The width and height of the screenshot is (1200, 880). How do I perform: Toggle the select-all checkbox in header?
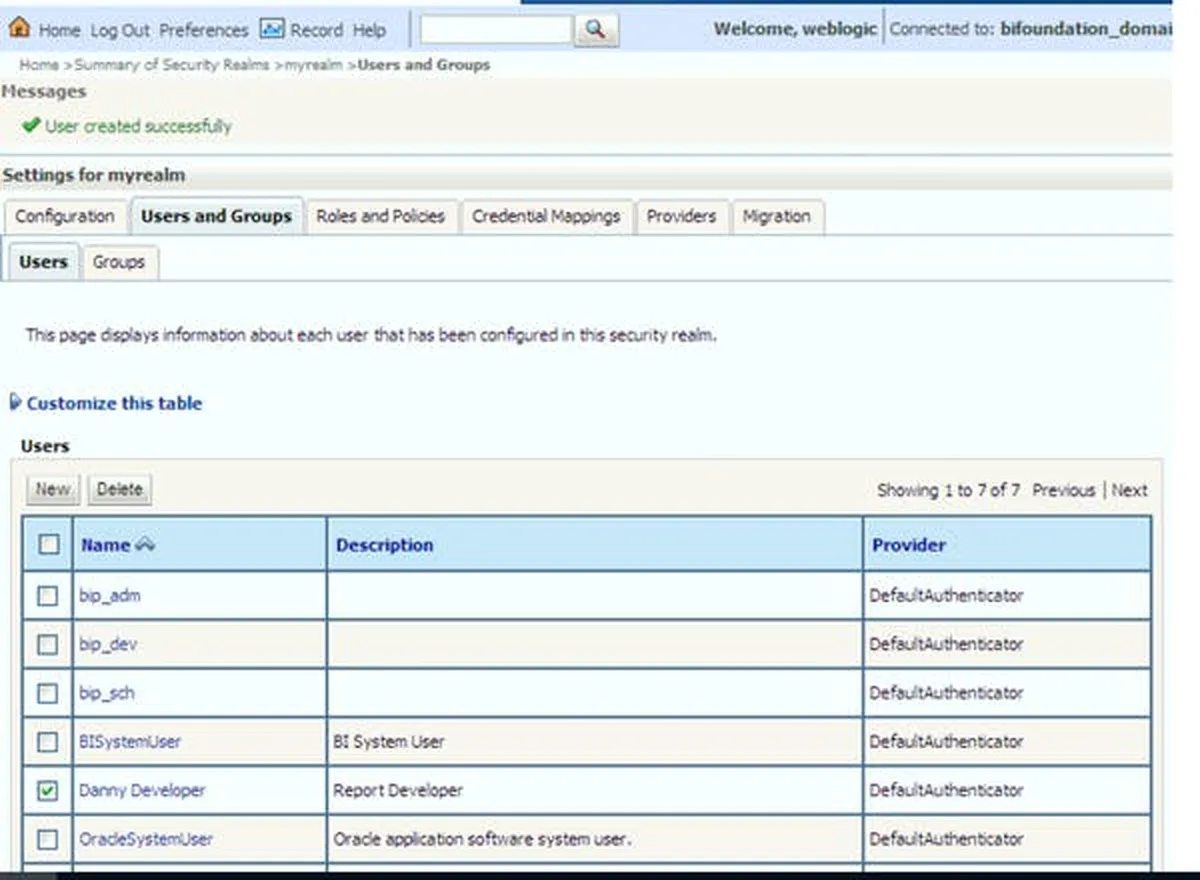tap(48, 545)
